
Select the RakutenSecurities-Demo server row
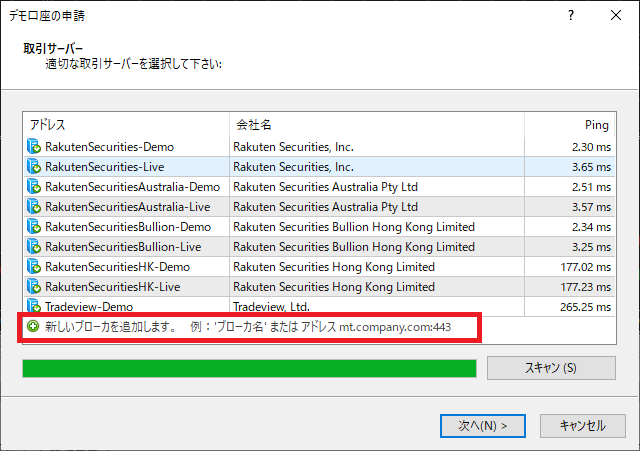pyautogui.click(x=319, y=147)
